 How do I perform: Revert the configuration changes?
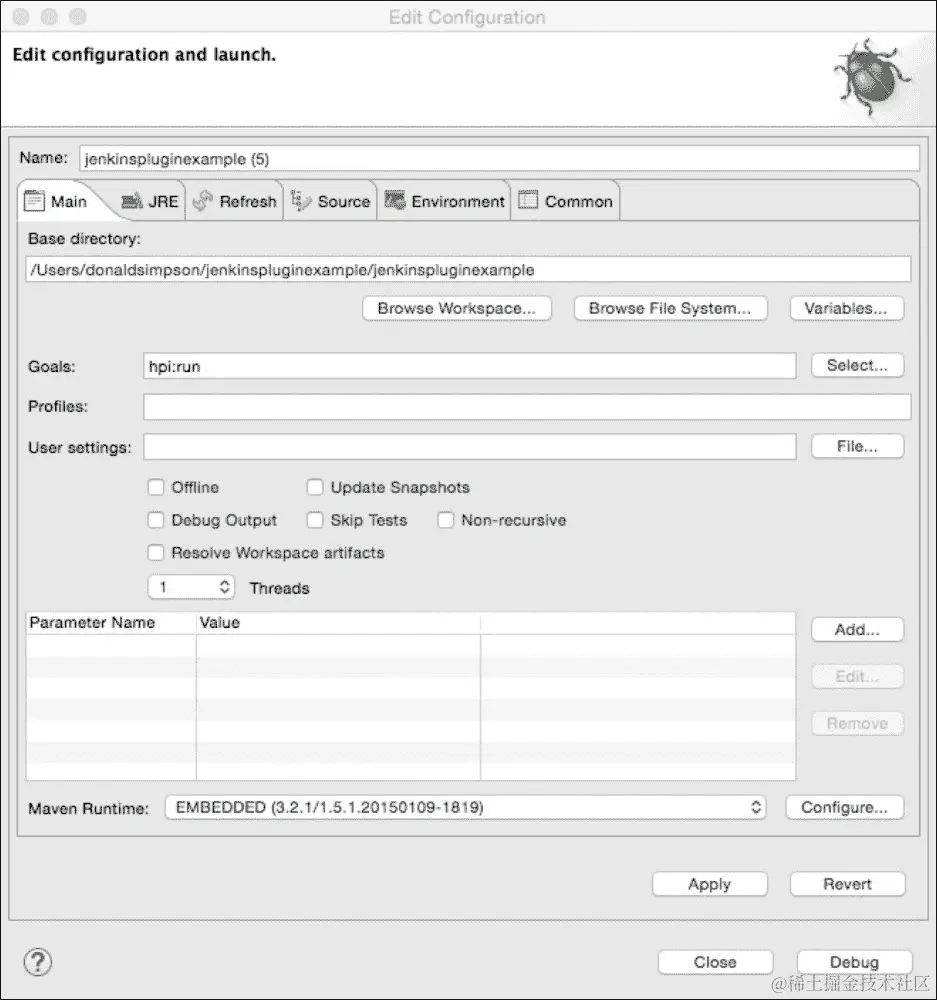848,884
